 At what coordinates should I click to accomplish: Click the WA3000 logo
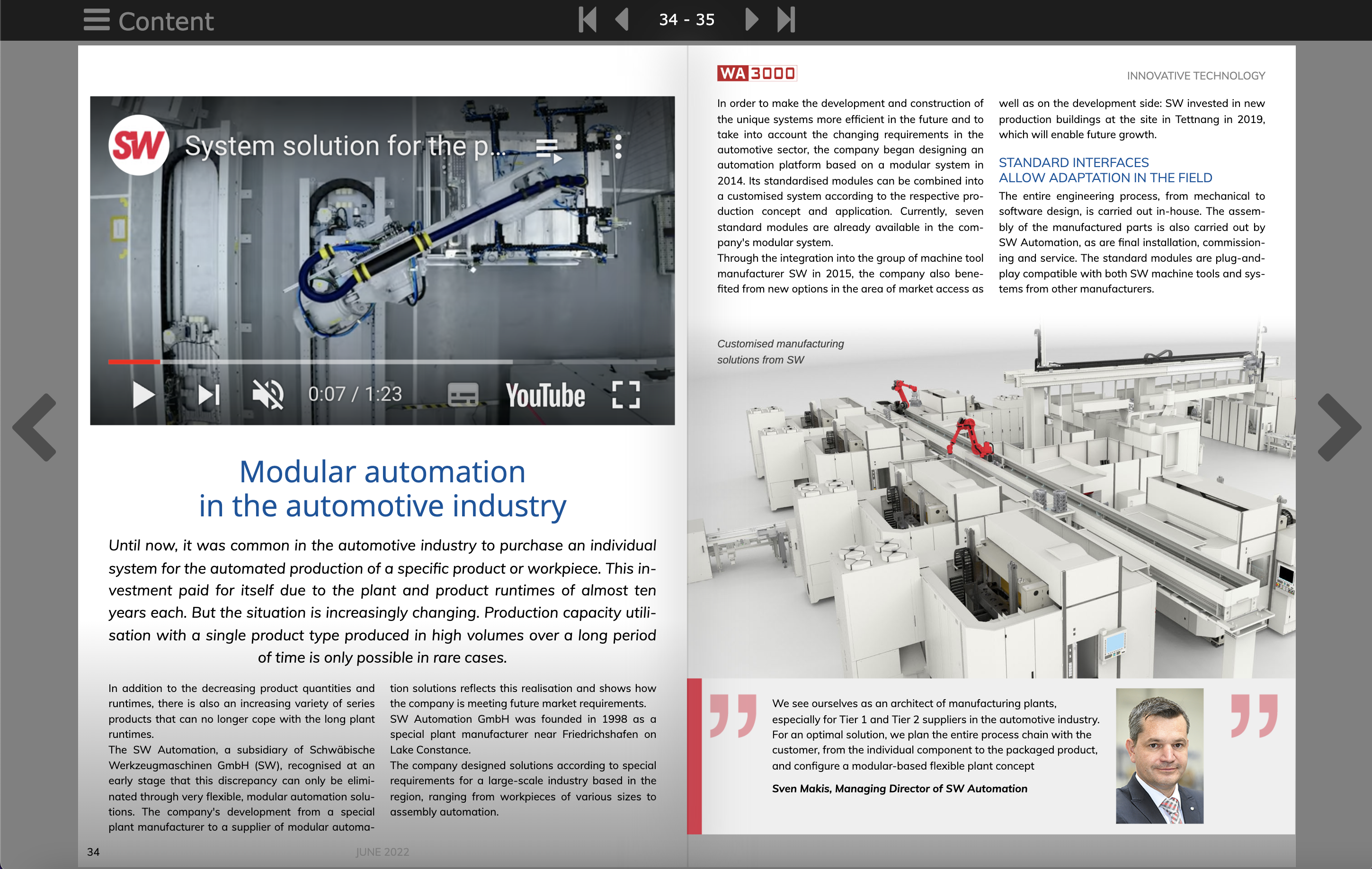[757, 73]
